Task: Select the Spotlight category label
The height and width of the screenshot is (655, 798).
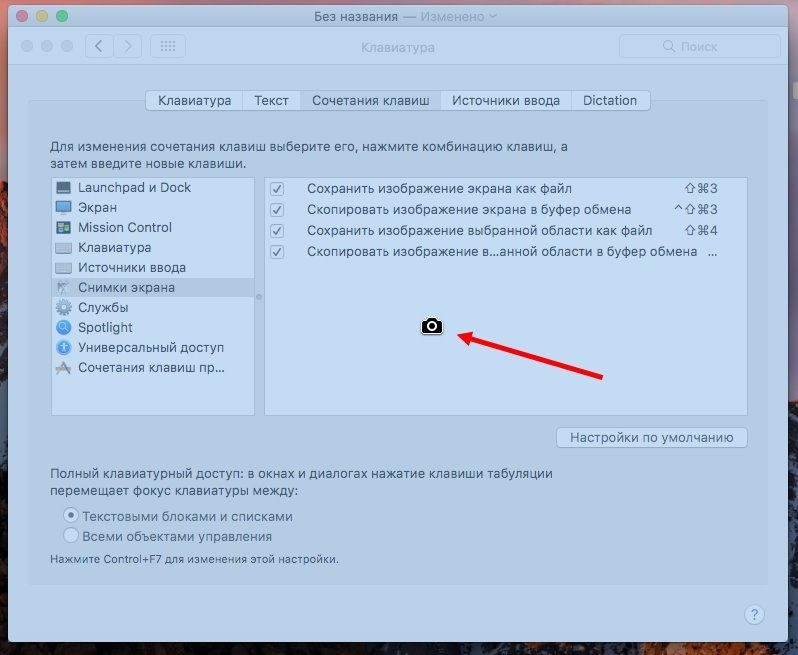Action: (x=105, y=327)
